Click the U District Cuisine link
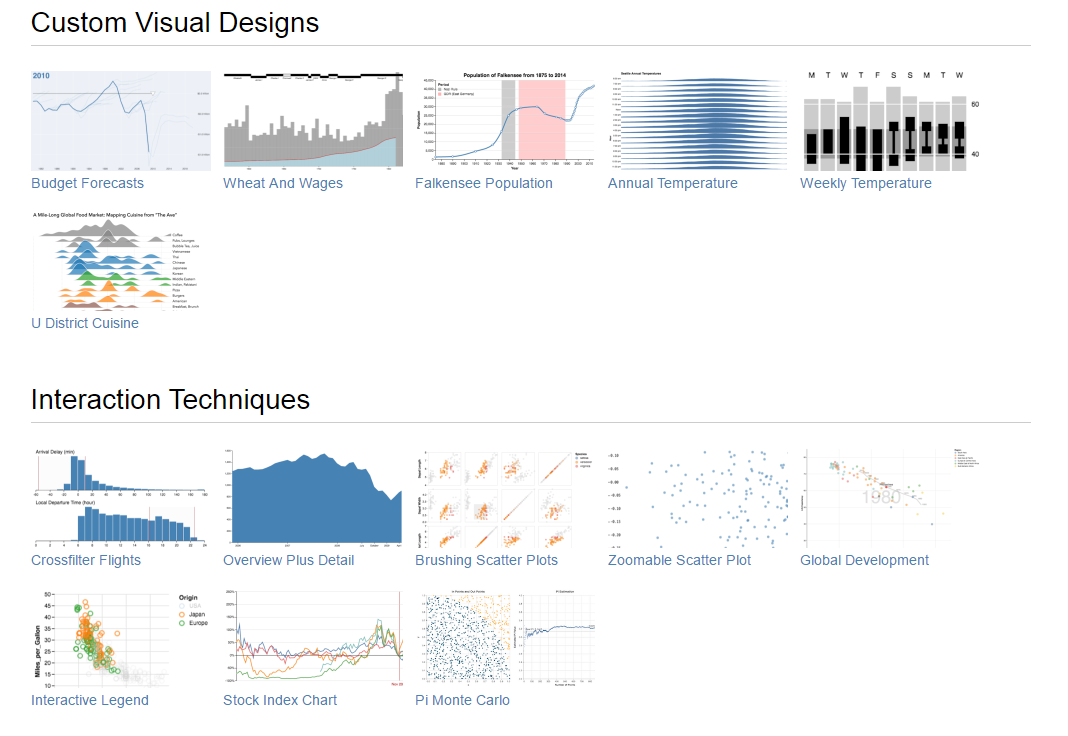Viewport: 1068px width, 736px height. pos(85,323)
